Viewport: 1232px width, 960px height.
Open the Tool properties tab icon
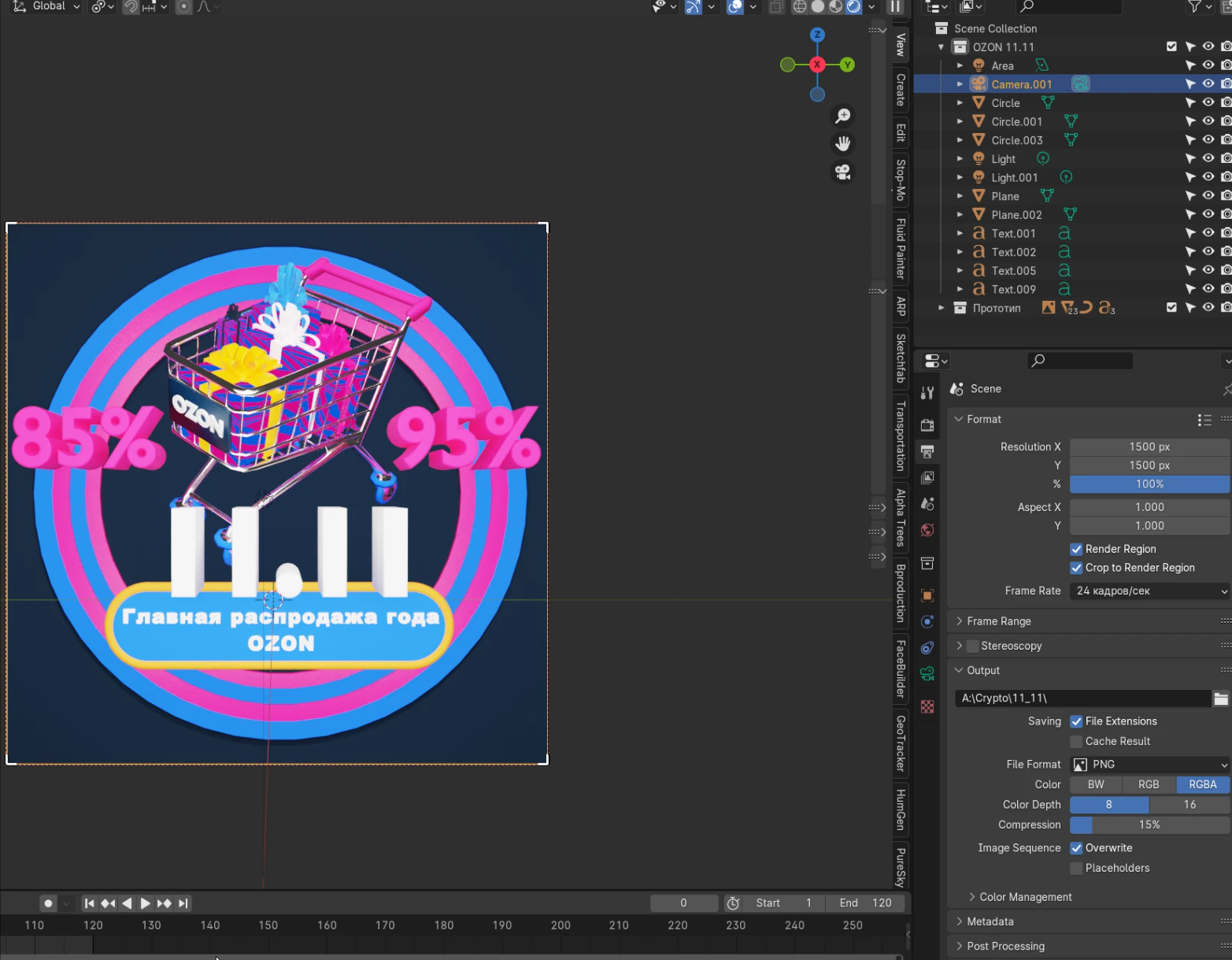coord(927,392)
